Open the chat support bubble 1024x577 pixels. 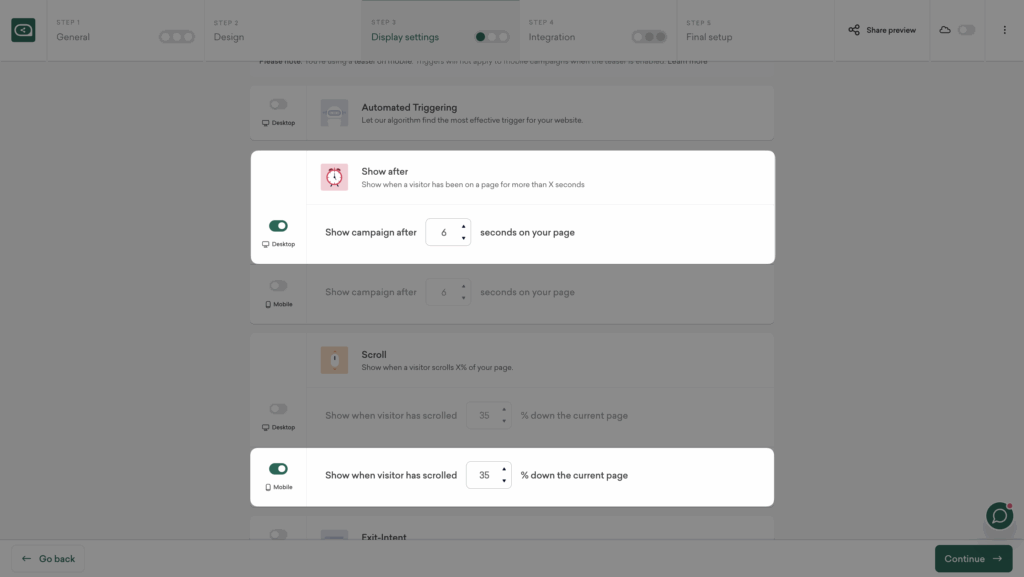[x=999, y=515]
